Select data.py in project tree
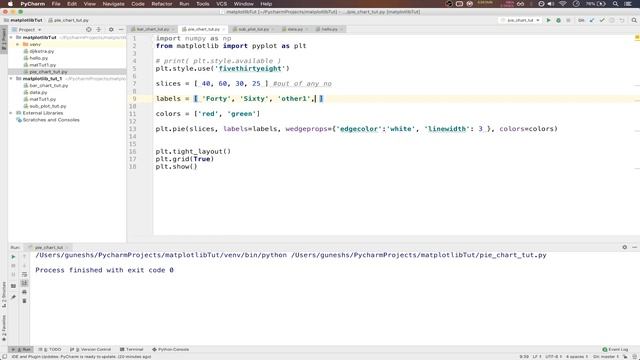This screenshot has height=360, width=640. [37, 92]
